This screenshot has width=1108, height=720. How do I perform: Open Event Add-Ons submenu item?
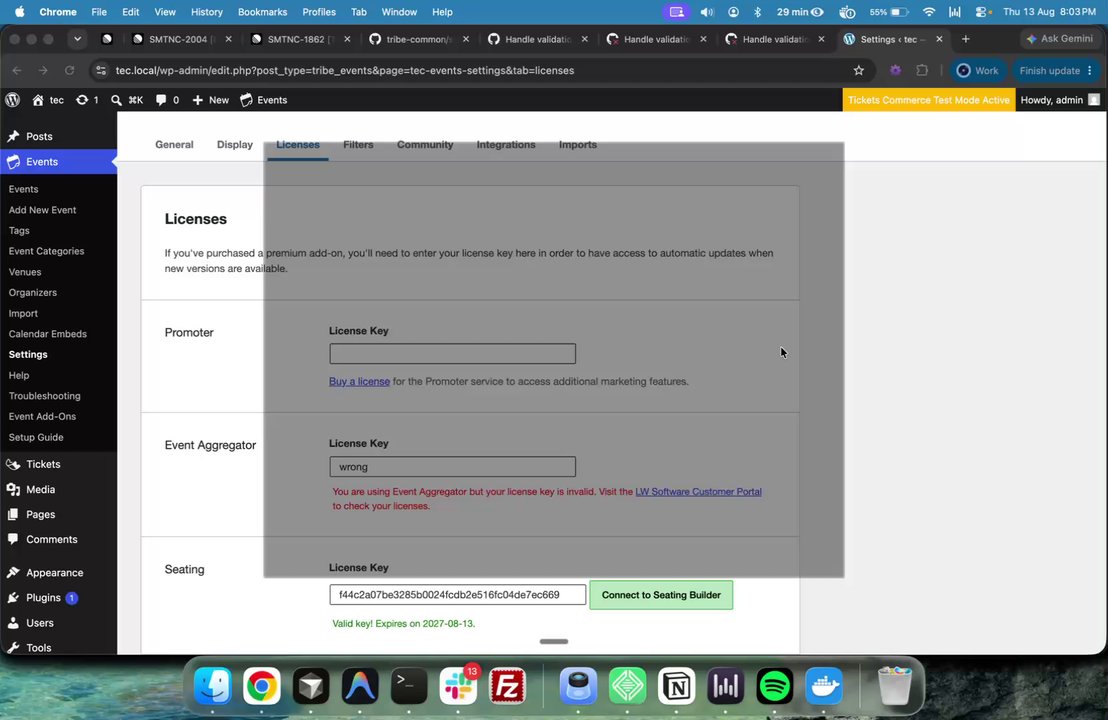pos(42,416)
